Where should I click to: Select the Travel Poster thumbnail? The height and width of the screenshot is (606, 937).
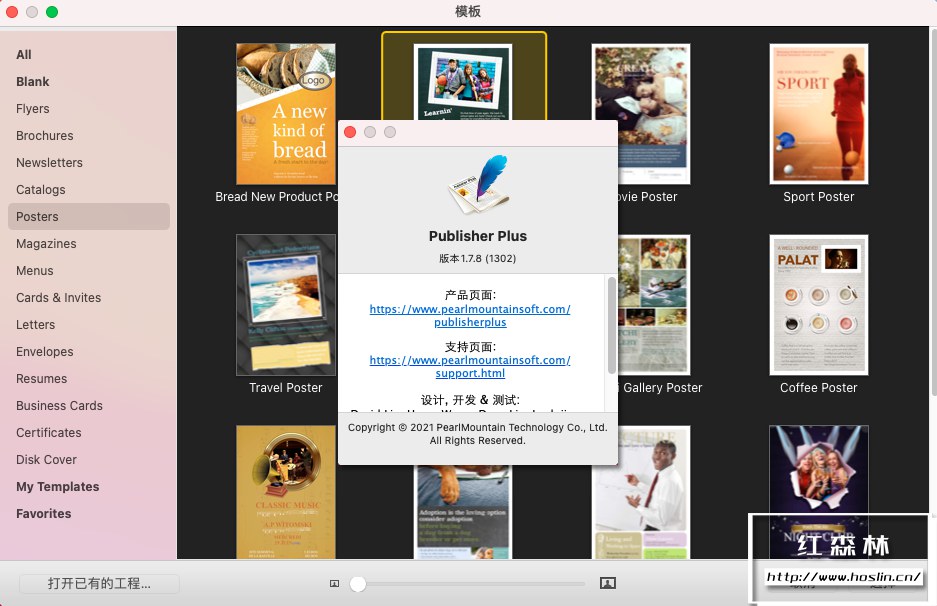286,305
